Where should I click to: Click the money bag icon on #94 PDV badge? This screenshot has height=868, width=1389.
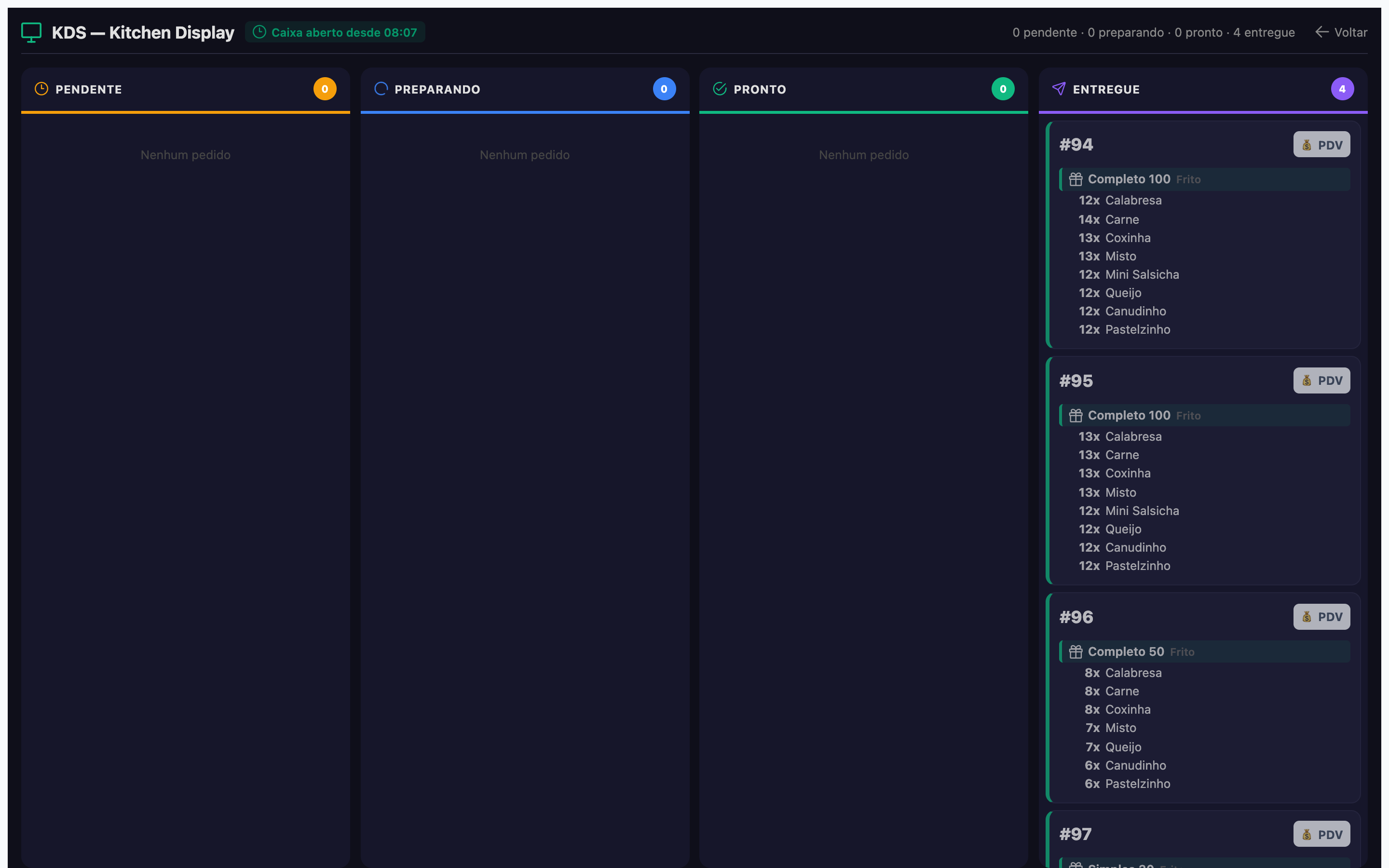tap(1307, 145)
